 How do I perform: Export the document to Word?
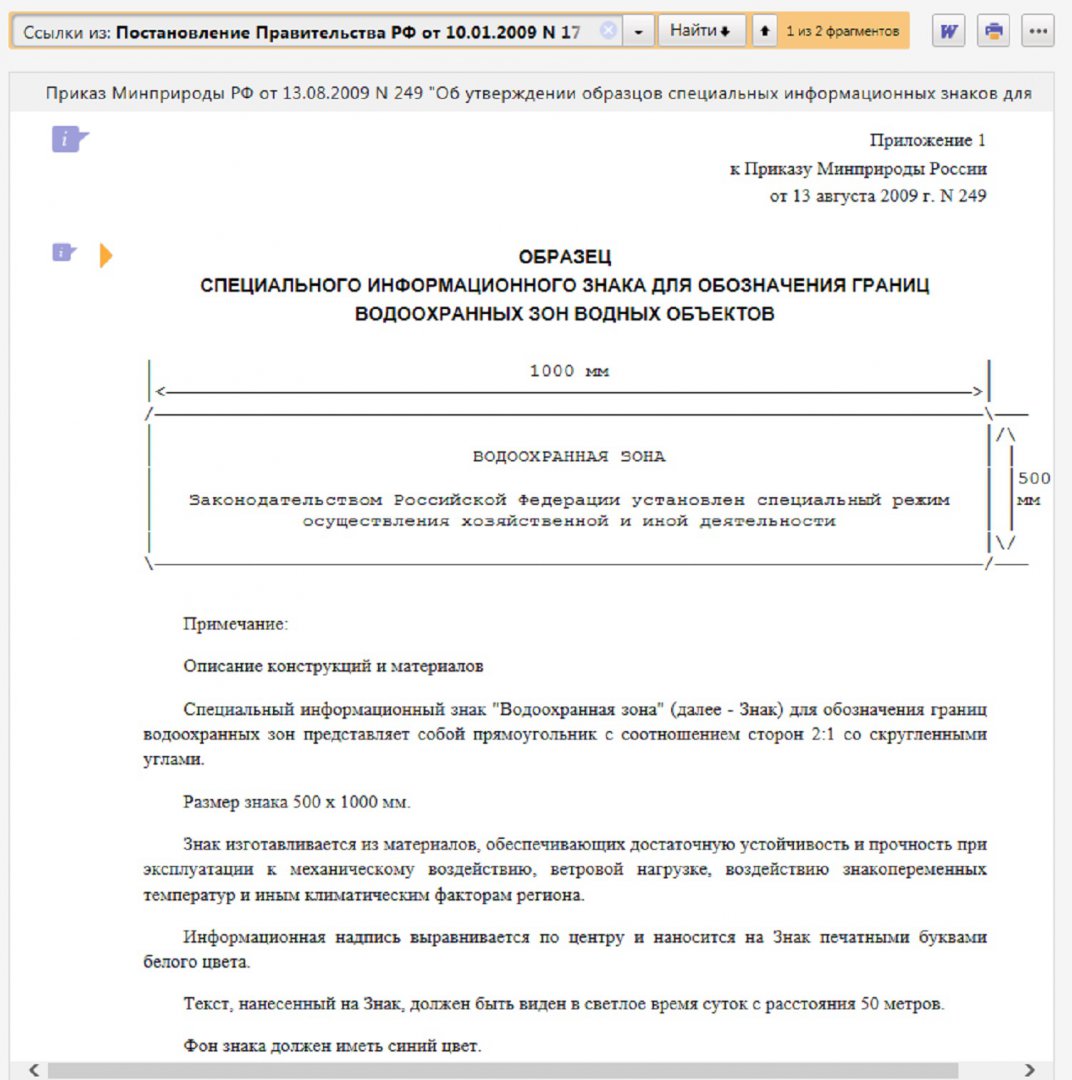click(948, 31)
